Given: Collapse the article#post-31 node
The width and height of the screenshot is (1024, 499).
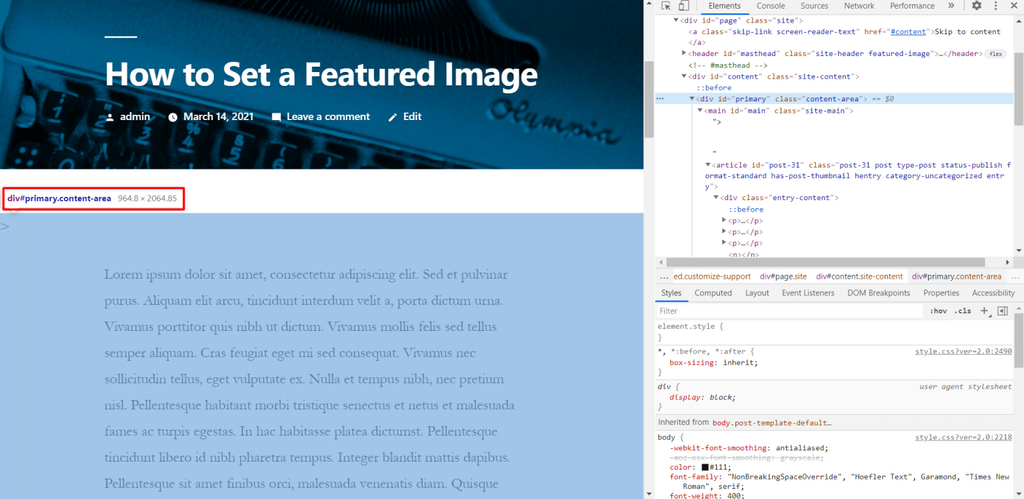Looking at the screenshot, I should tap(708, 165).
